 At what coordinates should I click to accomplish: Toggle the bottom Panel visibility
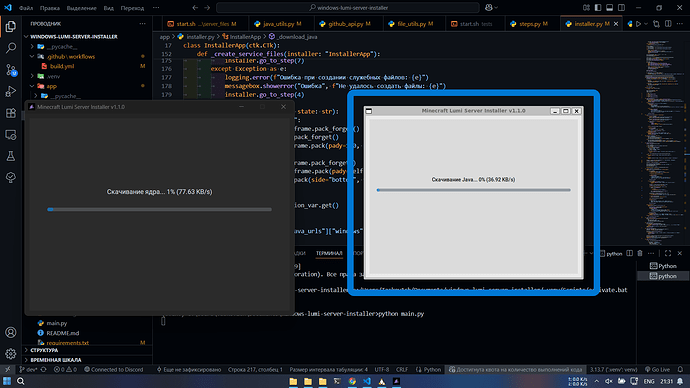coord(609,7)
